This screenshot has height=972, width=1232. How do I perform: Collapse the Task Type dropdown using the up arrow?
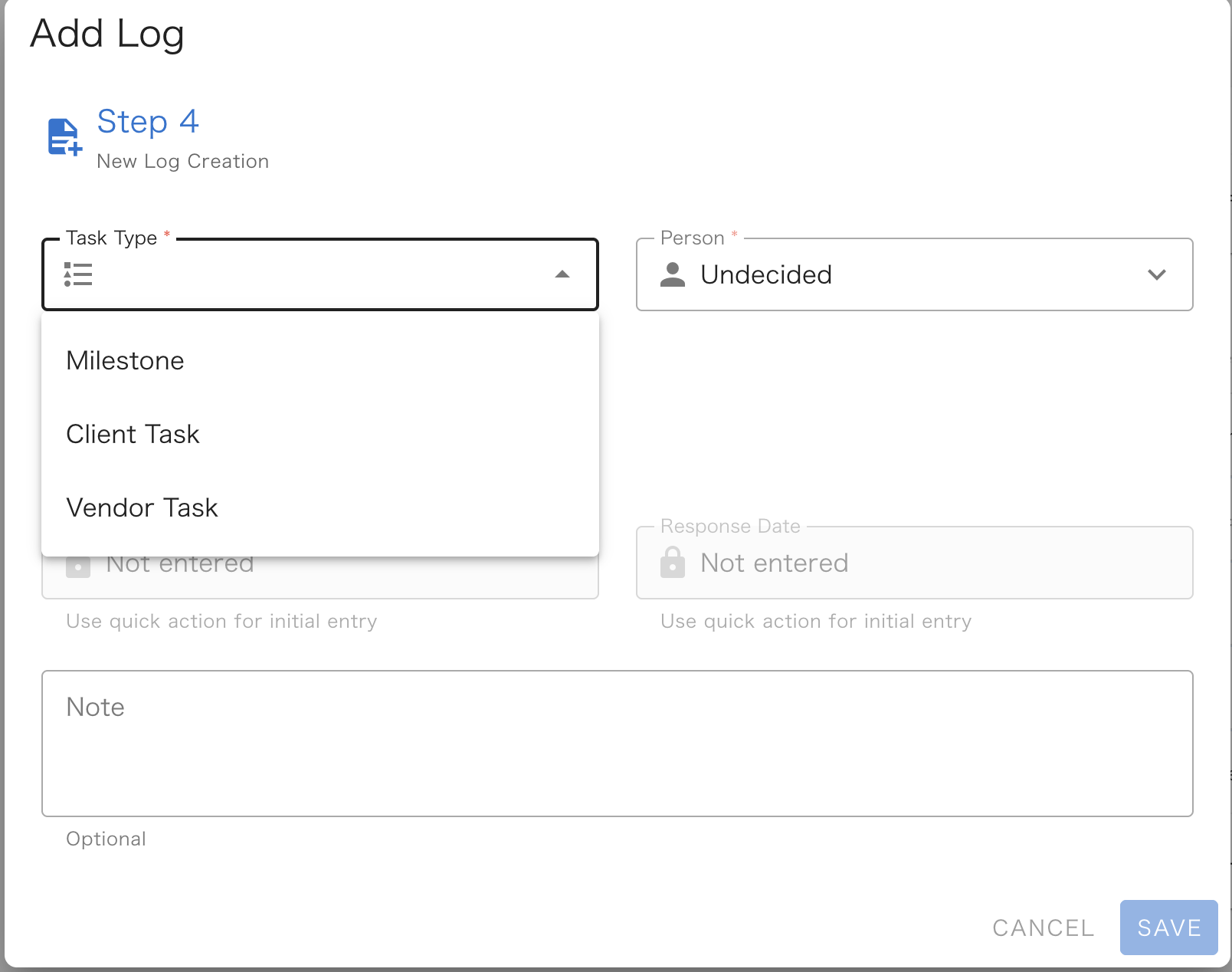(x=562, y=274)
